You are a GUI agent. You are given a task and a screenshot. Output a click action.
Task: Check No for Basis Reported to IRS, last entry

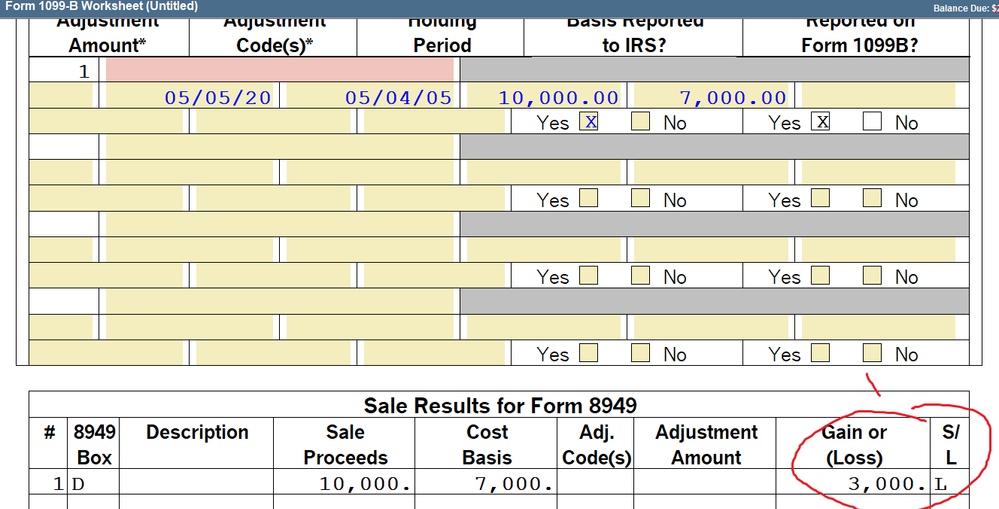641,353
